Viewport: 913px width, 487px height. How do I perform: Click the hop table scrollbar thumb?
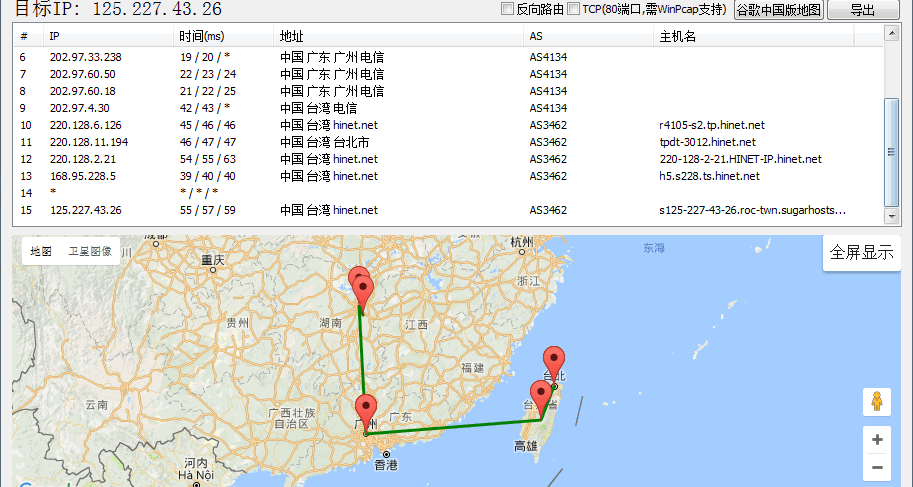[x=891, y=152]
